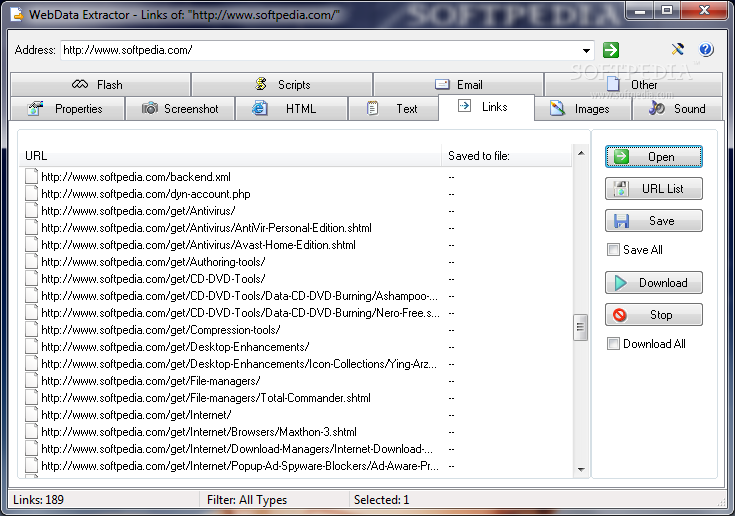The image size is (735, 516).
Task: Click the file icon beside the get/Internet/ row
Action: click(x=31, y=415)
